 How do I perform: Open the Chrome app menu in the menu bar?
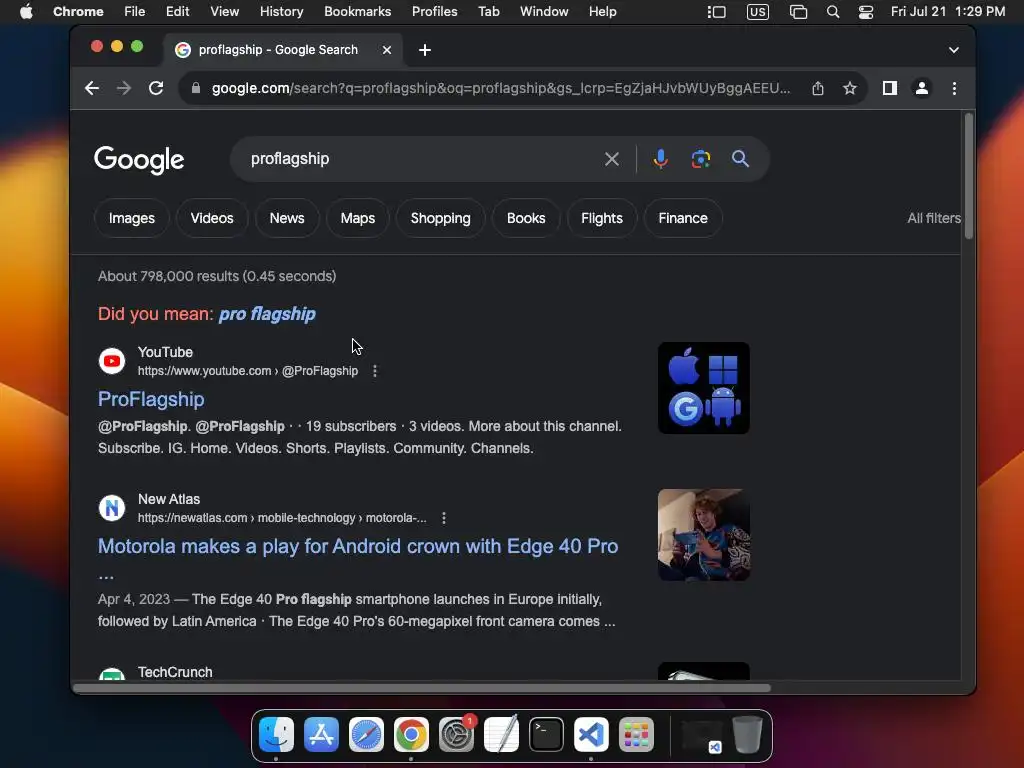pyautogui.click(x=78, y=12)
